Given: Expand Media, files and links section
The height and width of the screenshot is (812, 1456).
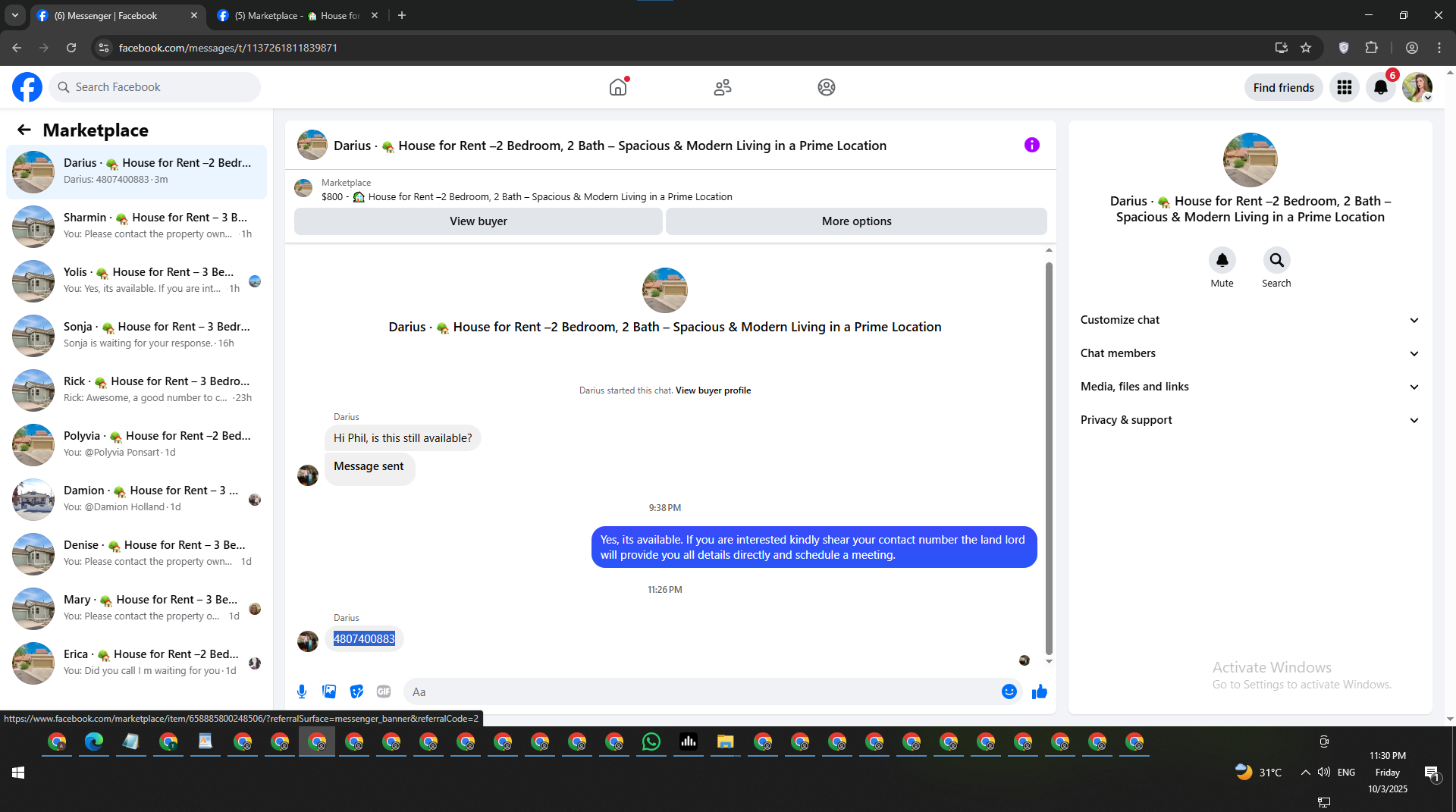Looking at the screenshot, I should tap(1250, 387).
